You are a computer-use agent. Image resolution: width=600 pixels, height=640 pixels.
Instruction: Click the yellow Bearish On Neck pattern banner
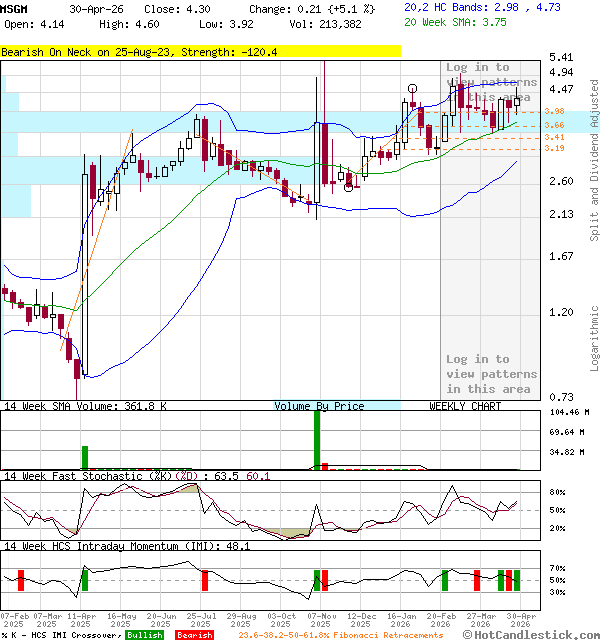click(200, 51)
